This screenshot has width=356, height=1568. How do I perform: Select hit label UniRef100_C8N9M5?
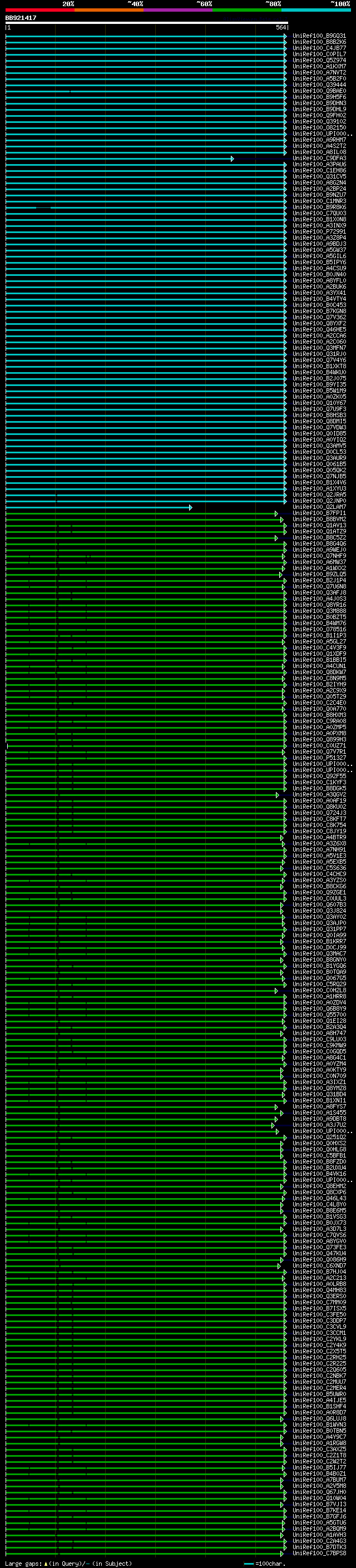pyautogui.click(x=319, y=678)
